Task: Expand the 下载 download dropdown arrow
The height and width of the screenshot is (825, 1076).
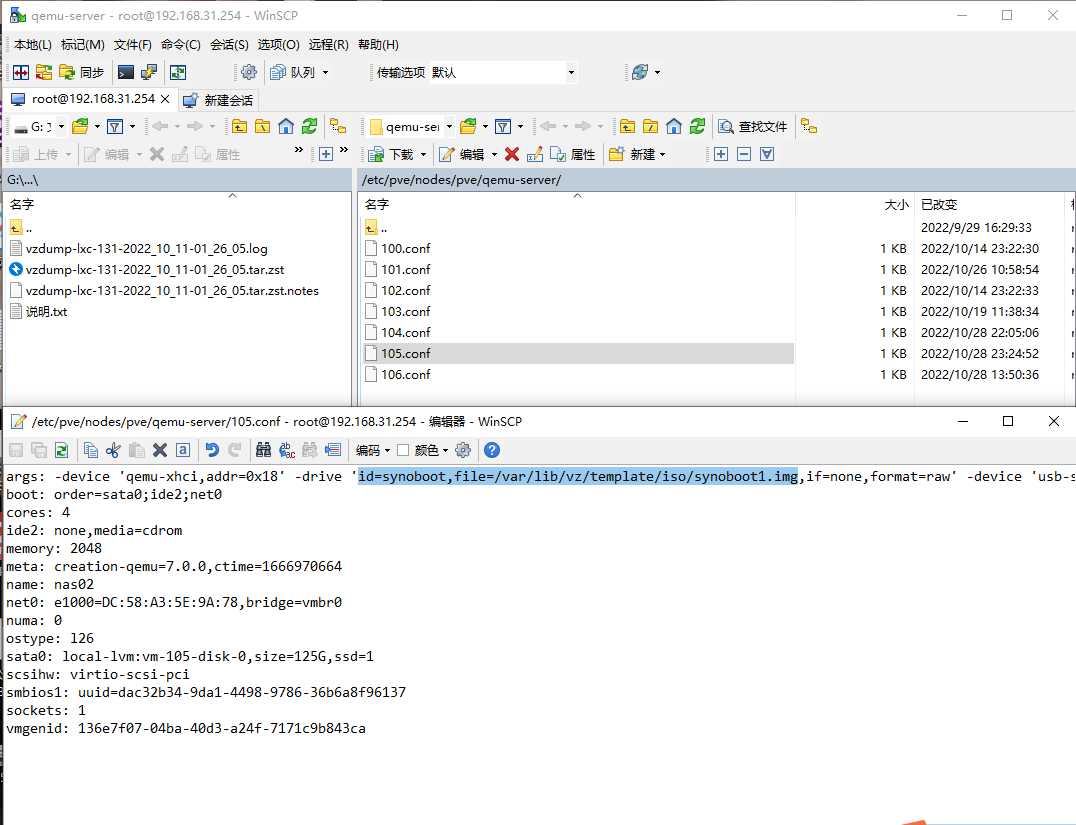Action: (x=423, y=154)
